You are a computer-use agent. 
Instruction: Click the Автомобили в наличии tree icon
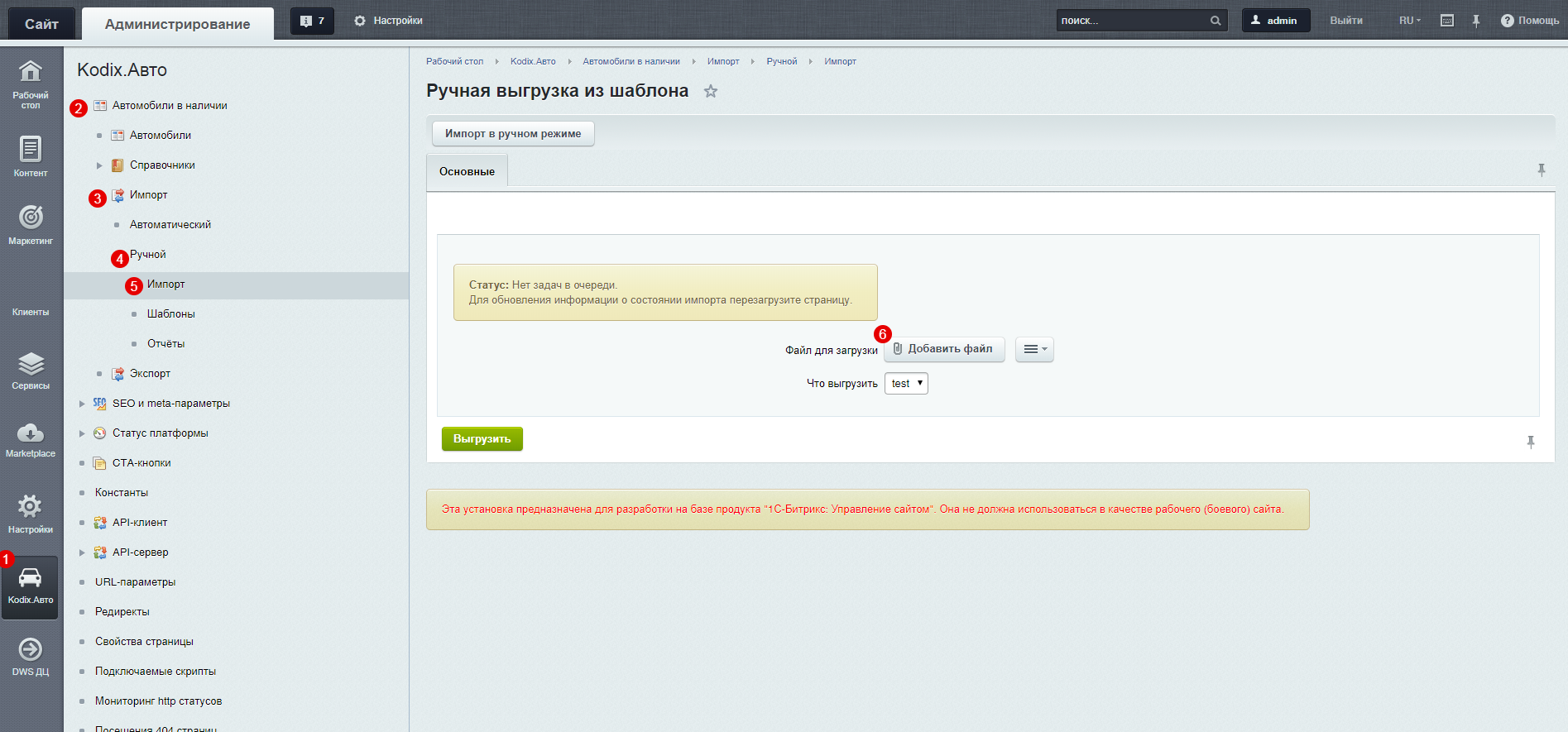[100, 106]
